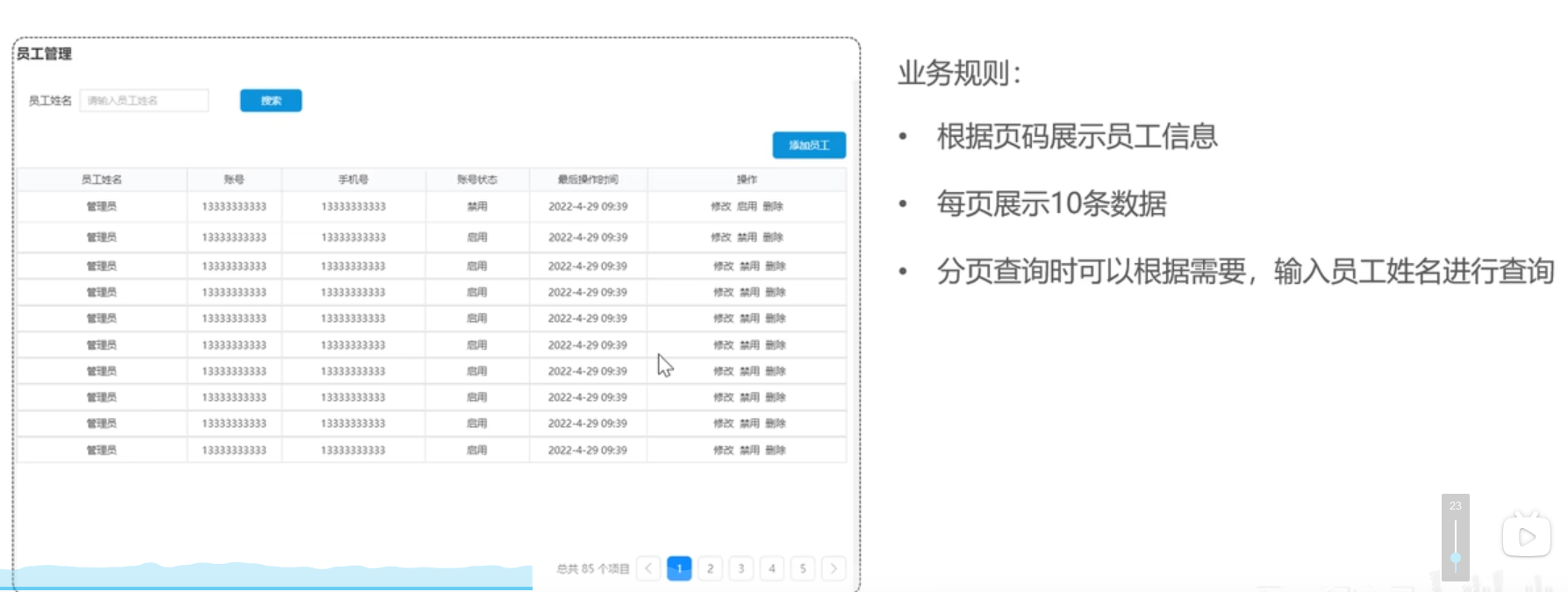The height and width of the screenshot is (592, 1568).
Task: Go to the next page with the right arrow
Action: (x=834, y=568)
